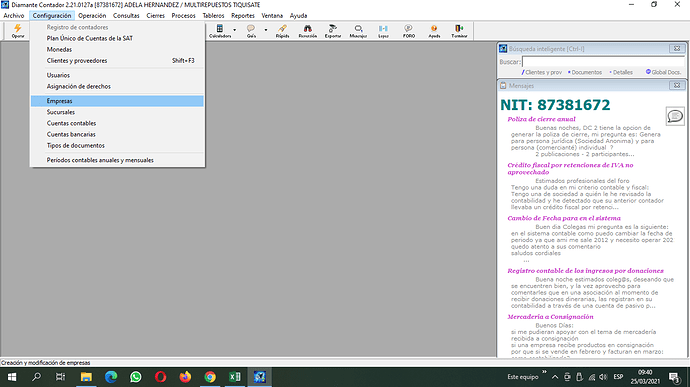Open the Reportes menu
Screen dimensions: 690x387
point(243,15)
